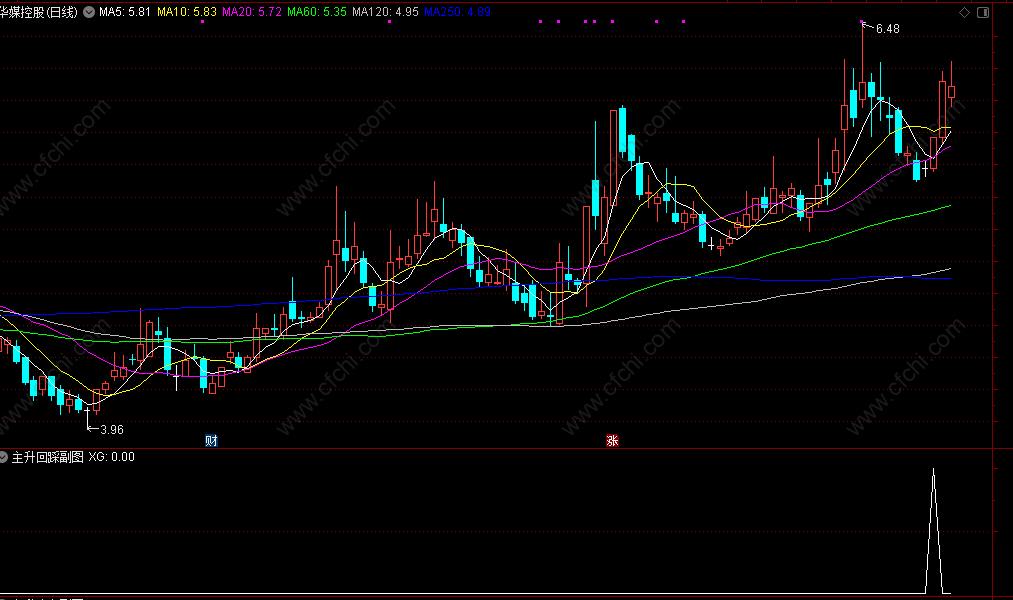Click the 3.96 low price label
The width and height of the screenshot is (1013, 600).
[x=112, y=429]
